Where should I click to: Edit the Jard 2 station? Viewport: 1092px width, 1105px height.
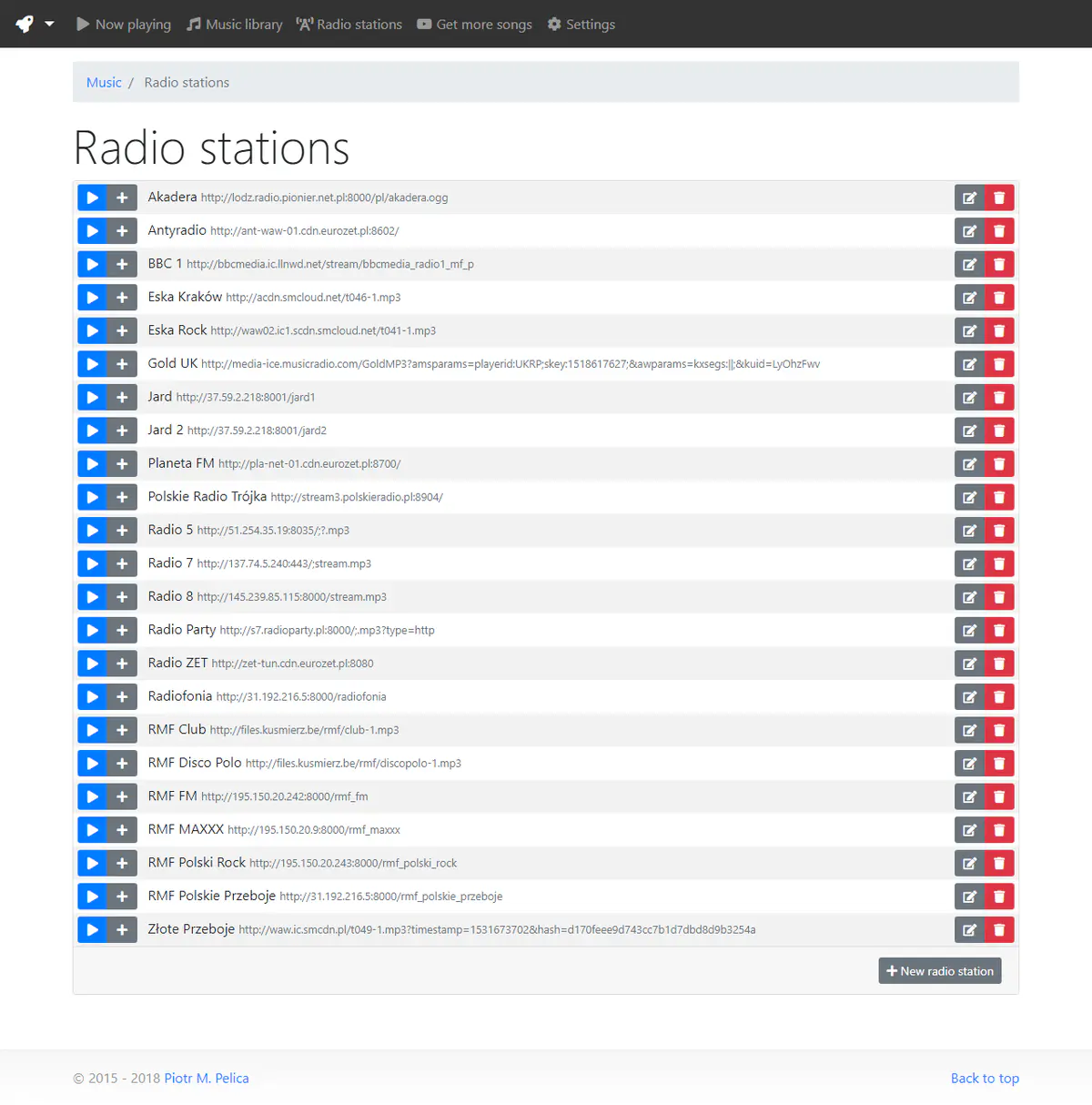[969, 431]
